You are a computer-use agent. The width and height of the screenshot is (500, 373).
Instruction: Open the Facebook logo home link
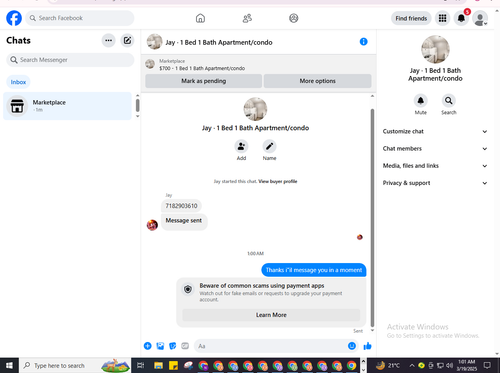14,18
